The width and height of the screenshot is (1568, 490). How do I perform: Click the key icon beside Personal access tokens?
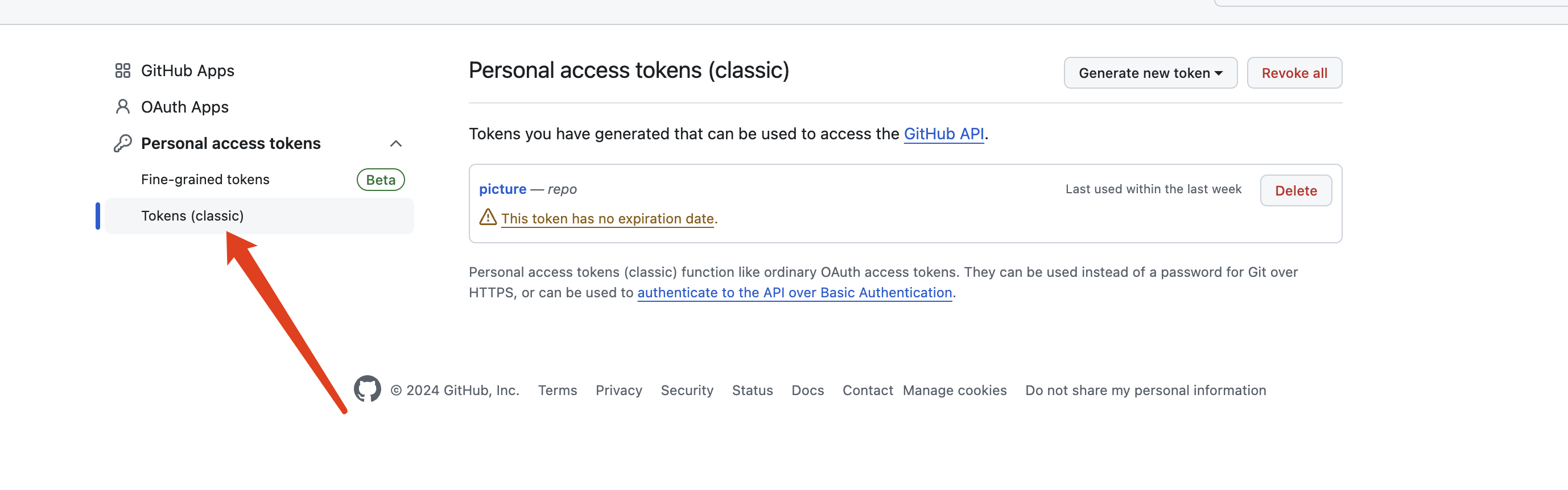(122, 143)
